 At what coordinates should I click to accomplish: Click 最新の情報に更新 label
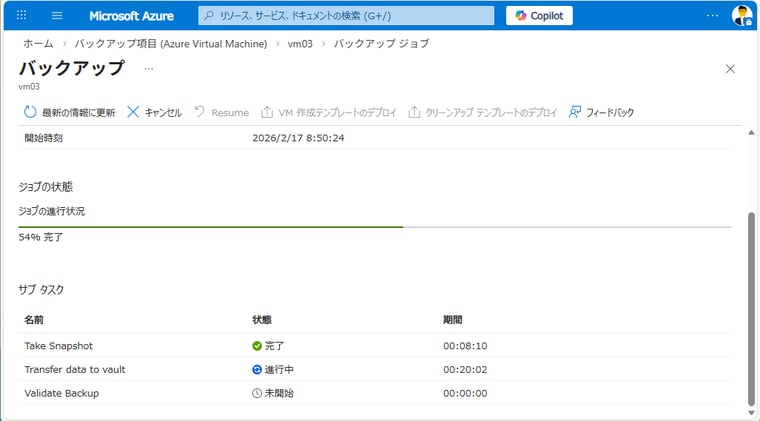click(x=79, y=112)
